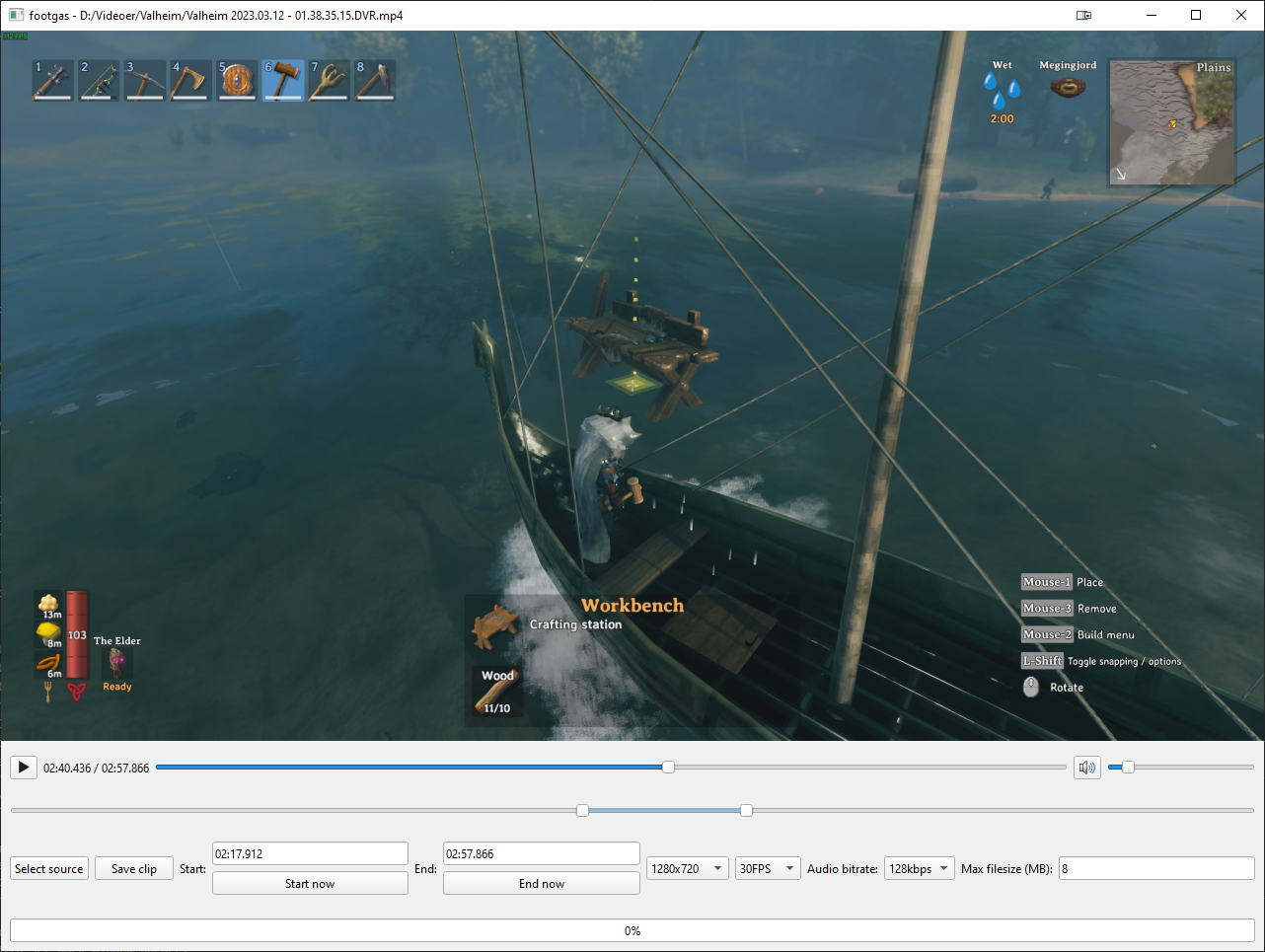Click the clip range start handle
Screen dimensions: 1265x952
582,810
